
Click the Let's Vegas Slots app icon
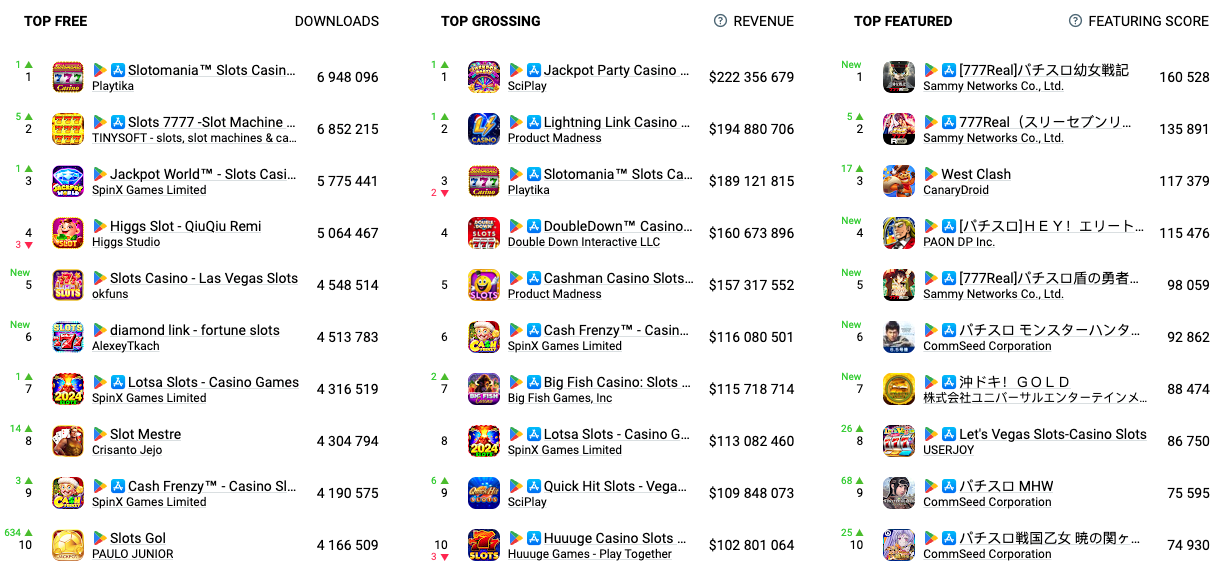899,441
